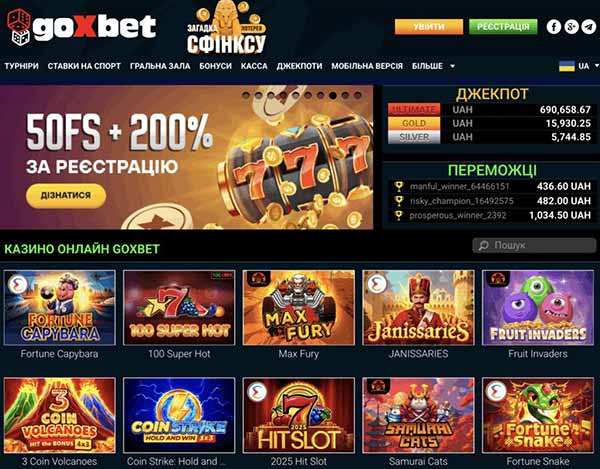Click trophy icon beside manful_winner_64466151
The height and width of the screenshot is (469, 600).
click(x=399, y=187)
